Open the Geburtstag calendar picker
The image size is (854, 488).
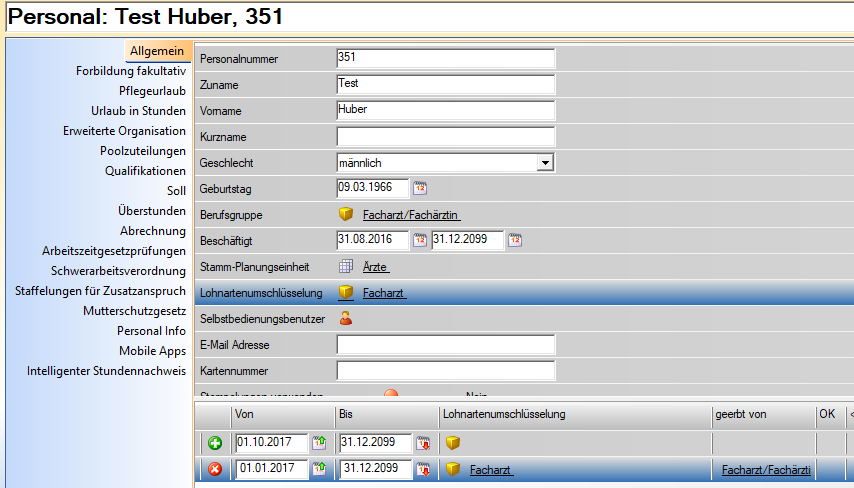coord(421,188)
